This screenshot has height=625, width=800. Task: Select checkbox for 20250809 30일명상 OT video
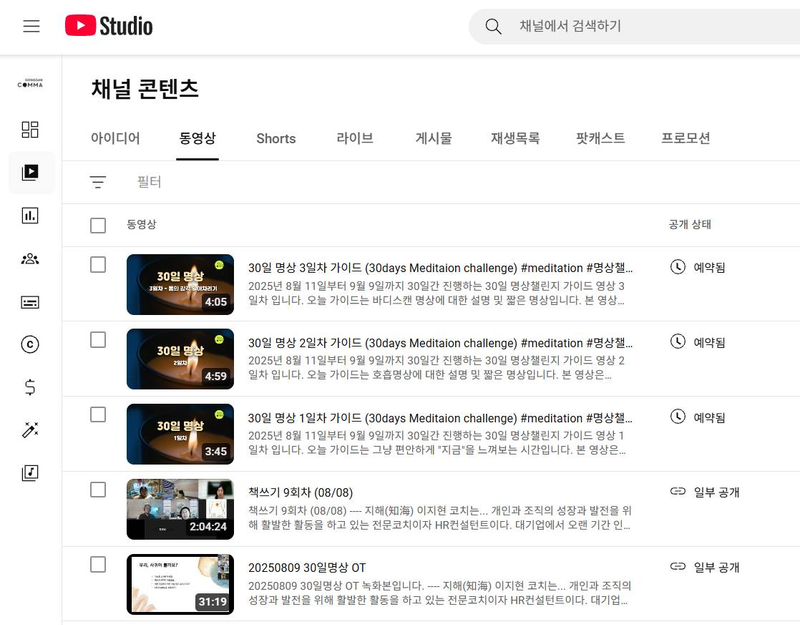pyautogui.click(x=98, y=565)
